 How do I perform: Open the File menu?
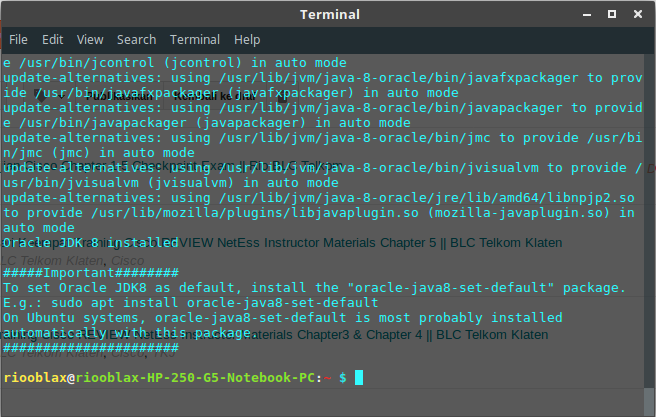pos(18,40)
